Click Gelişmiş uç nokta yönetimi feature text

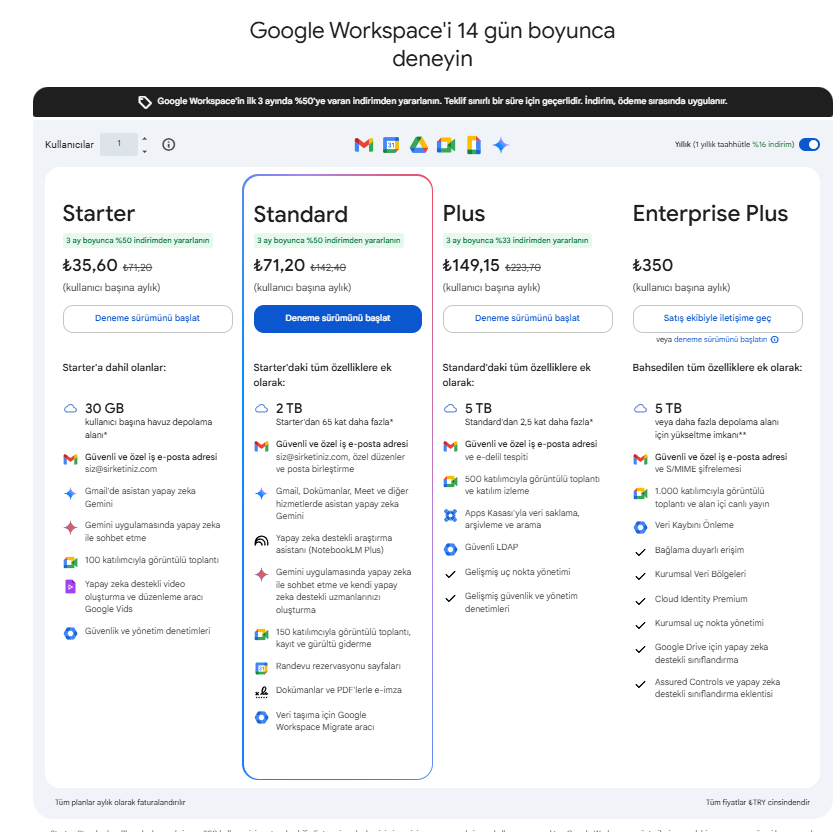[518, 572]
